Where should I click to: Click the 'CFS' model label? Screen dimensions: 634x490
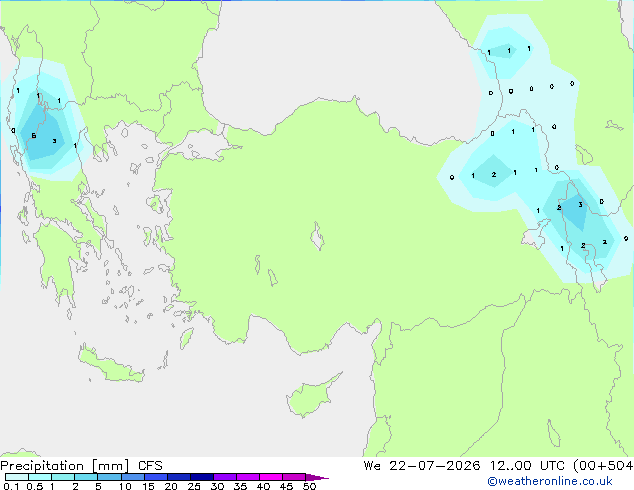(x=150, y=466)
